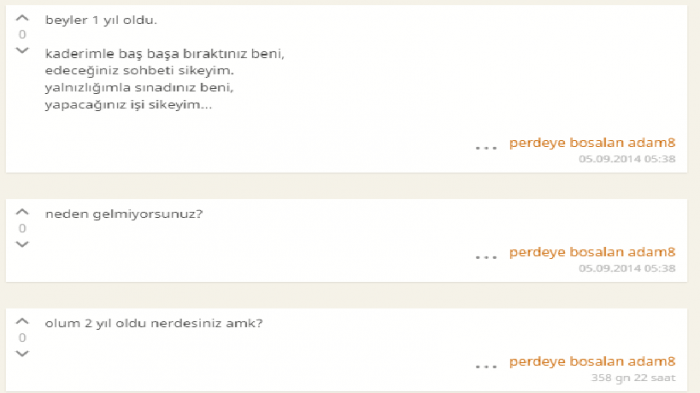Image resolution: width=700 pixels, height=393 pixels.
Task: Open author profile under 'neden gelmiyorsunuz?' entry
Action: [x=592, y=252]
